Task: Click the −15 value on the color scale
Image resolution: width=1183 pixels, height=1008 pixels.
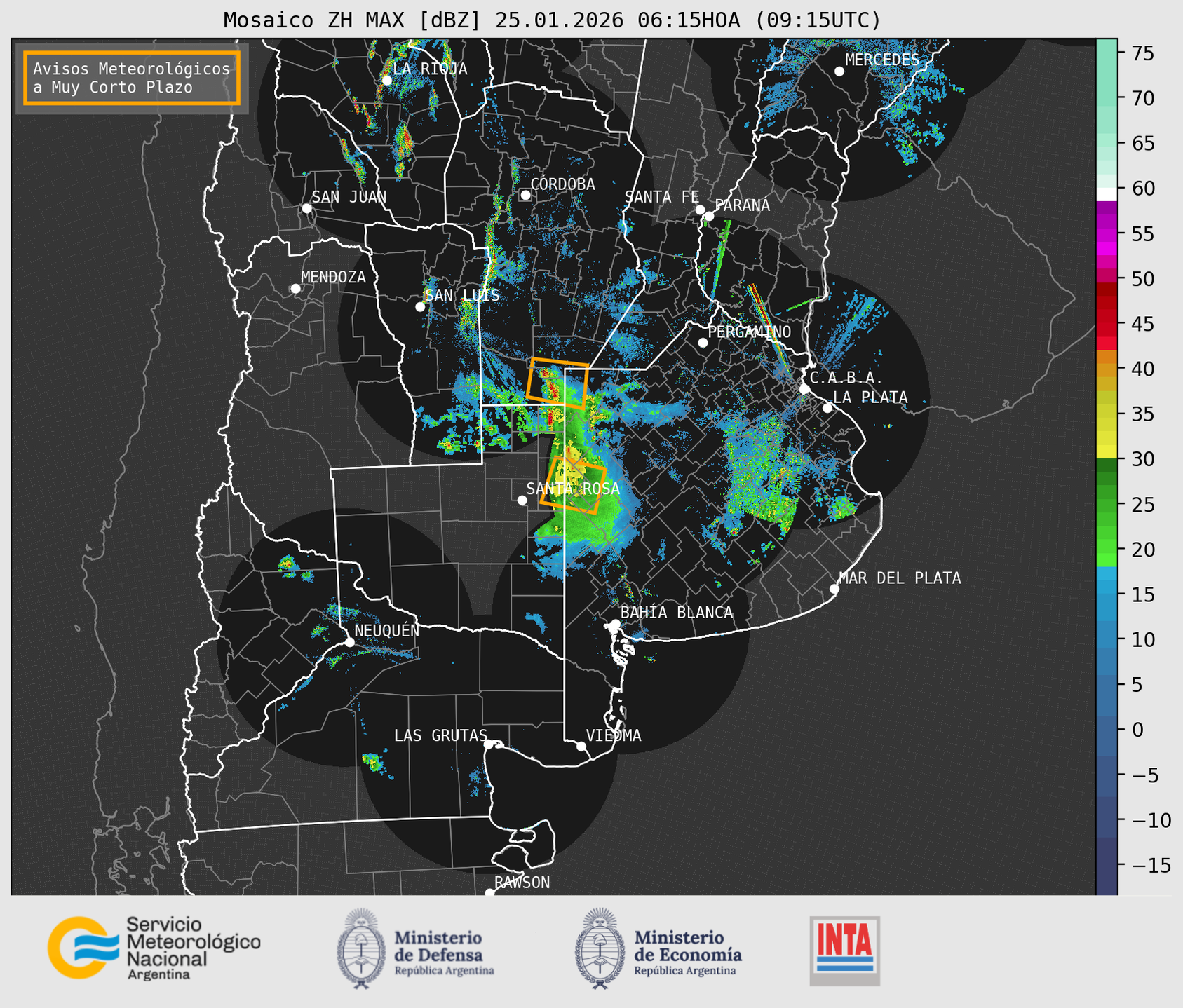Action: pos(1151,865)
